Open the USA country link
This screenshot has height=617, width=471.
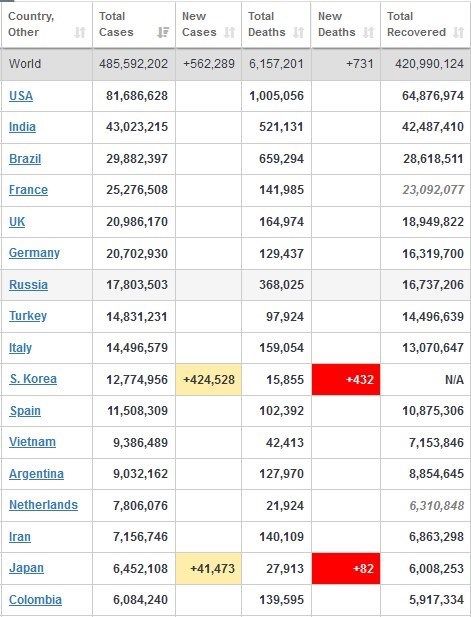[x=21, y=96]
